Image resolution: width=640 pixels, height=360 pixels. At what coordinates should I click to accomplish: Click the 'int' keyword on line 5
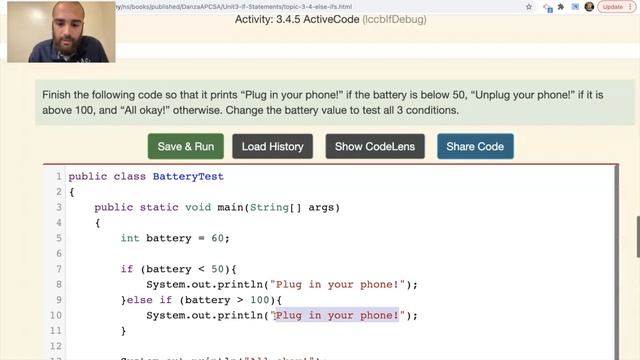click(x=130, y=238)
